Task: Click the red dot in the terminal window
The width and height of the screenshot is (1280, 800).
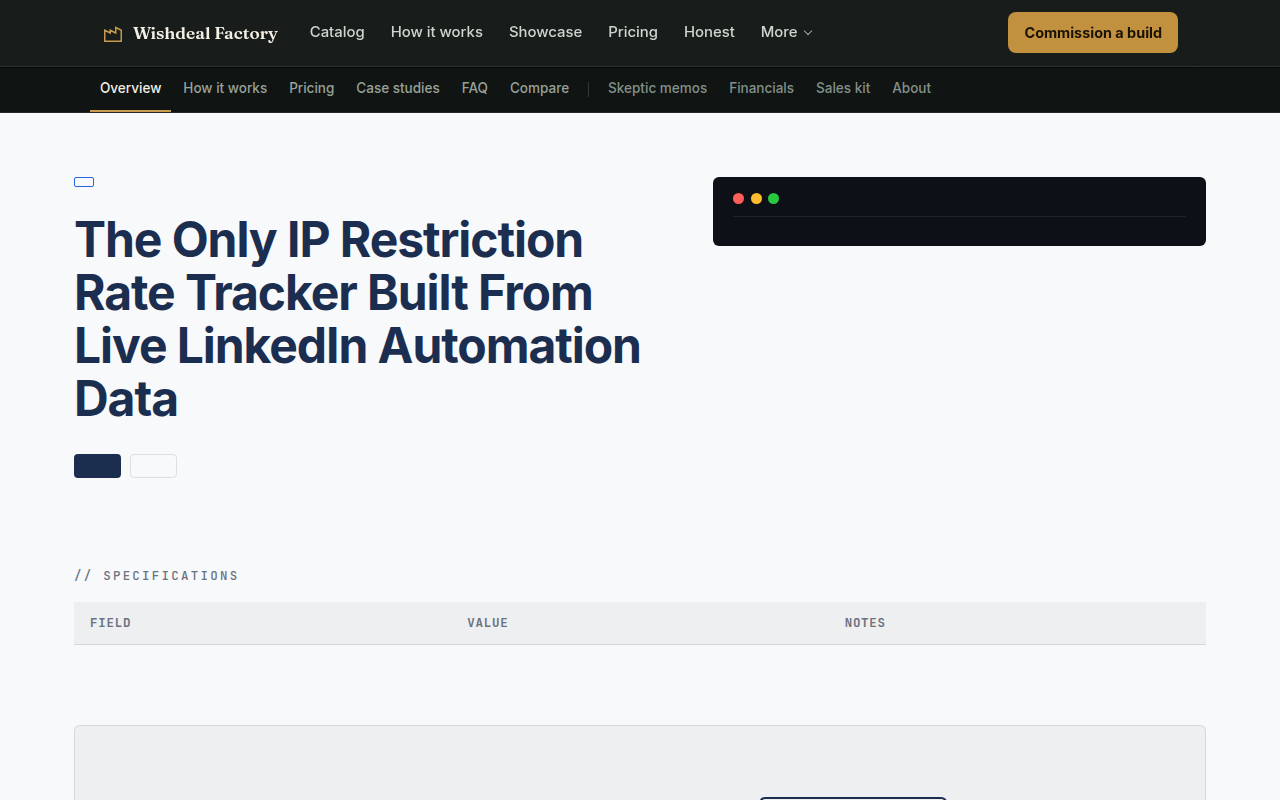Action: (738, 199)
